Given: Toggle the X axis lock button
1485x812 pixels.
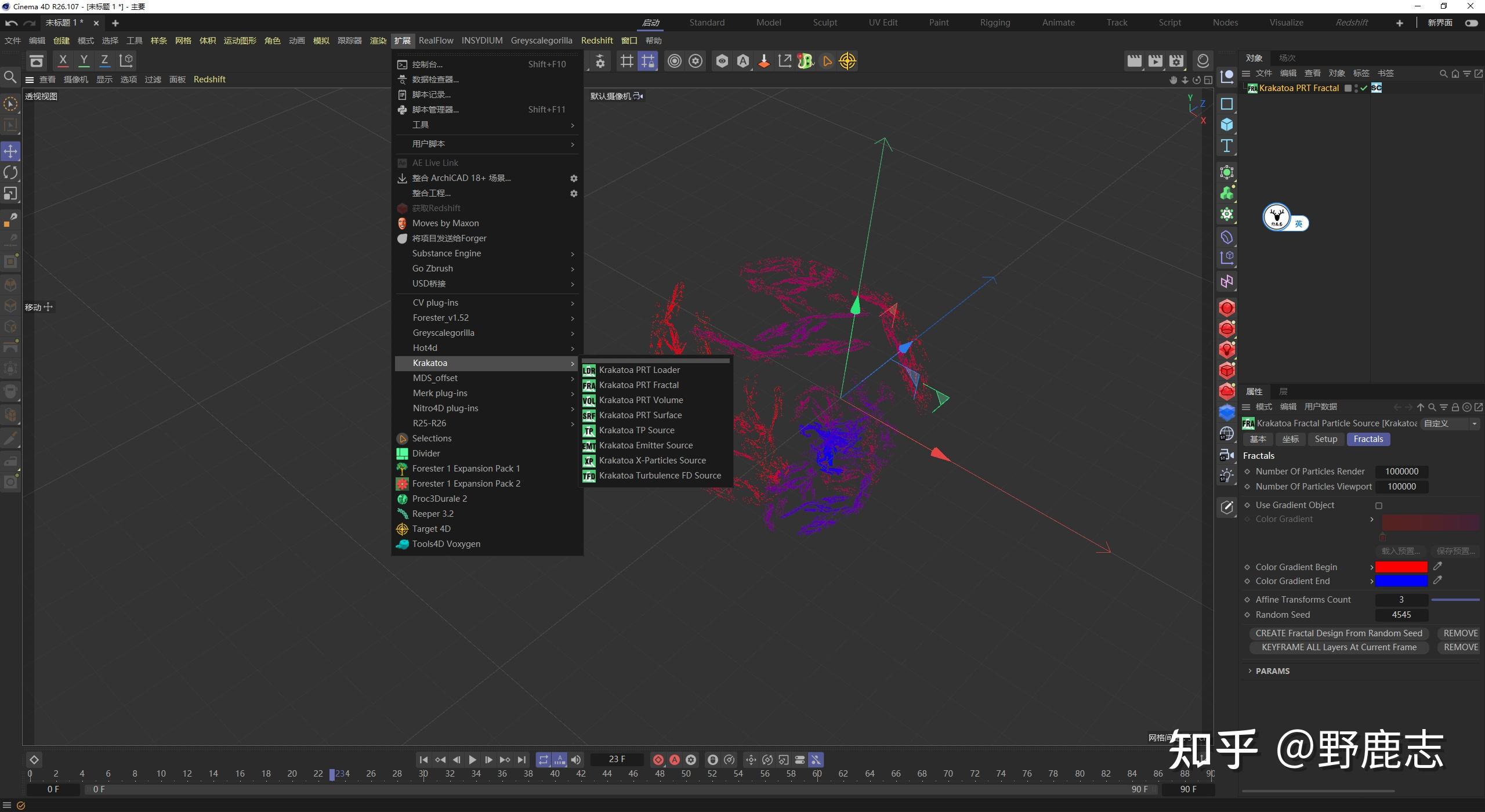Looking at the screenshot, I should click(x=63, y=60).
